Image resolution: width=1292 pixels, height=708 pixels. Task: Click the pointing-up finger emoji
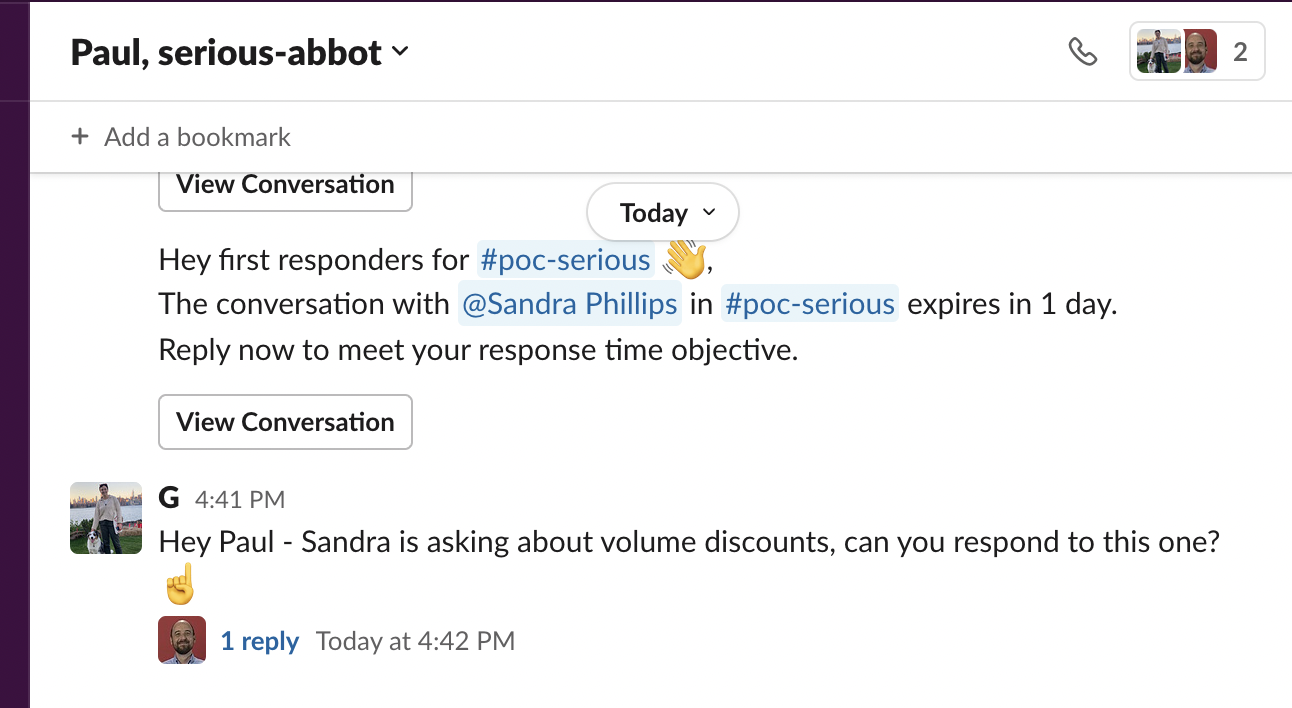tap(180, 586)
